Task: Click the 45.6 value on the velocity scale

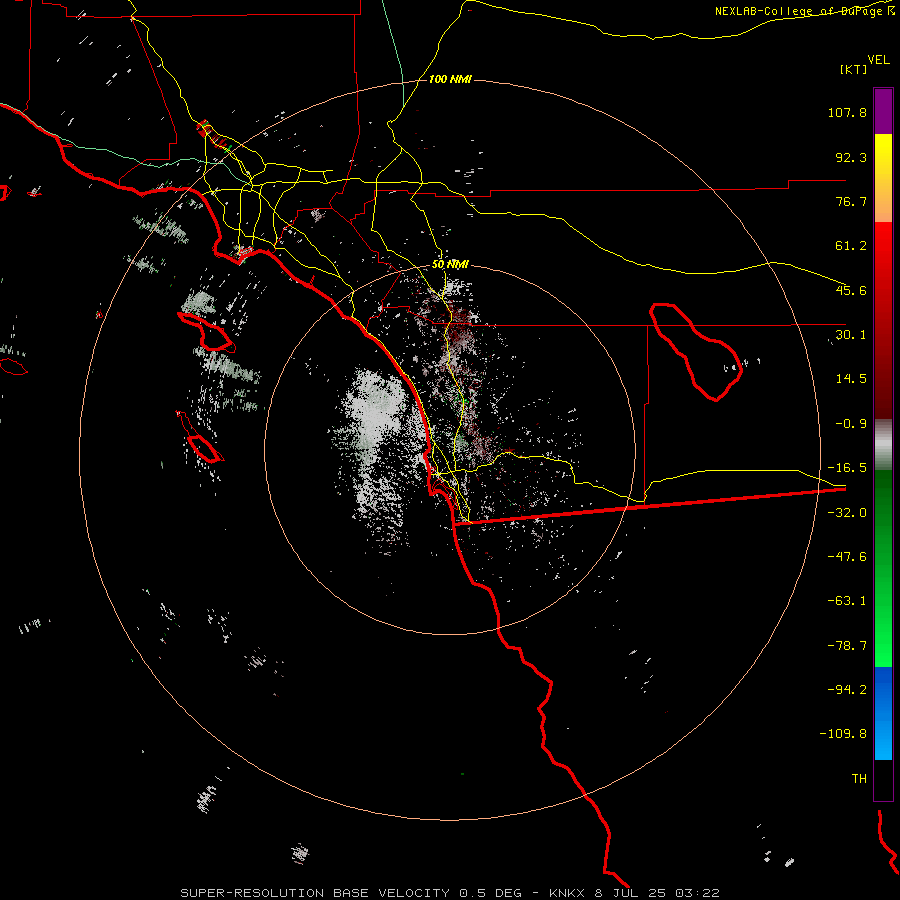Action: [x=851, y=290]
